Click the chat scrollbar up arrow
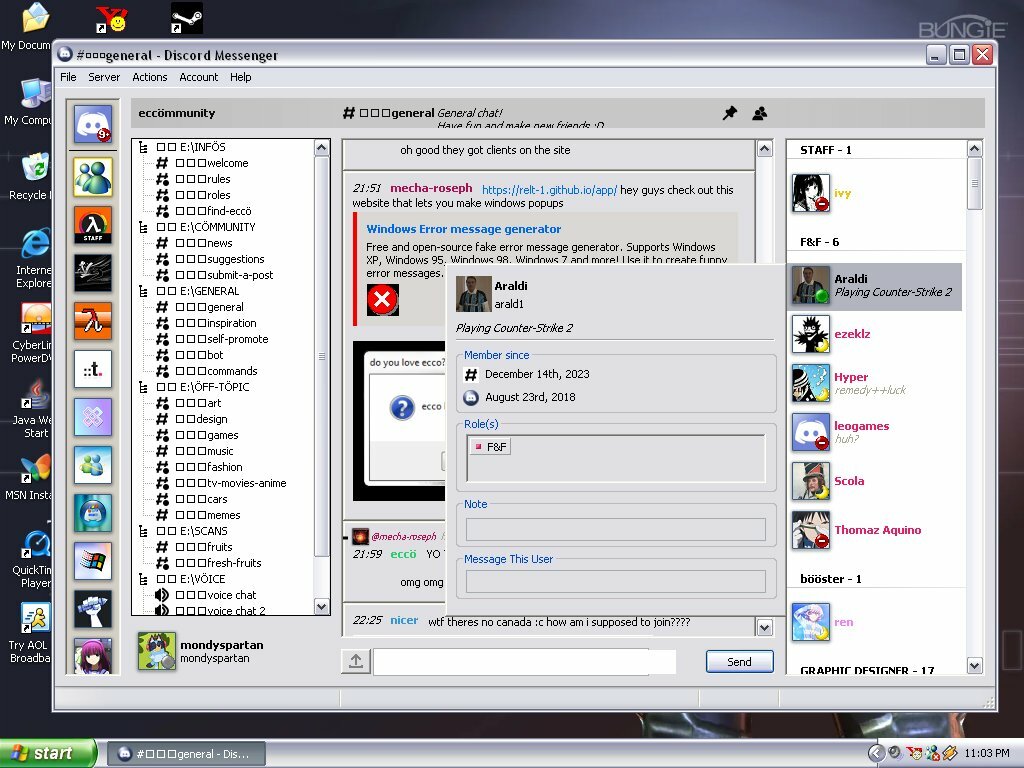 coord(764,149)
